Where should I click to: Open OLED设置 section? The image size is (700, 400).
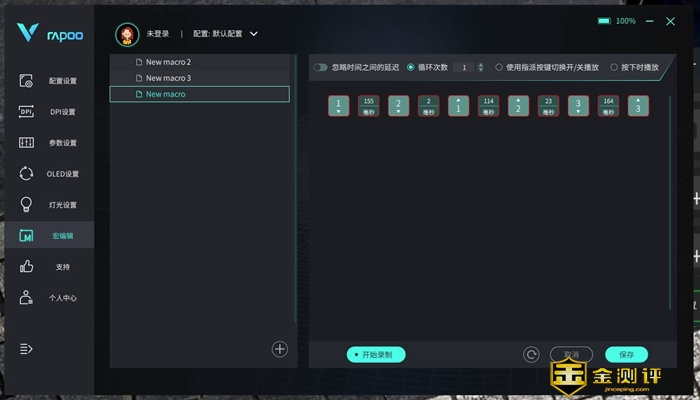click(x=48, y=174)
